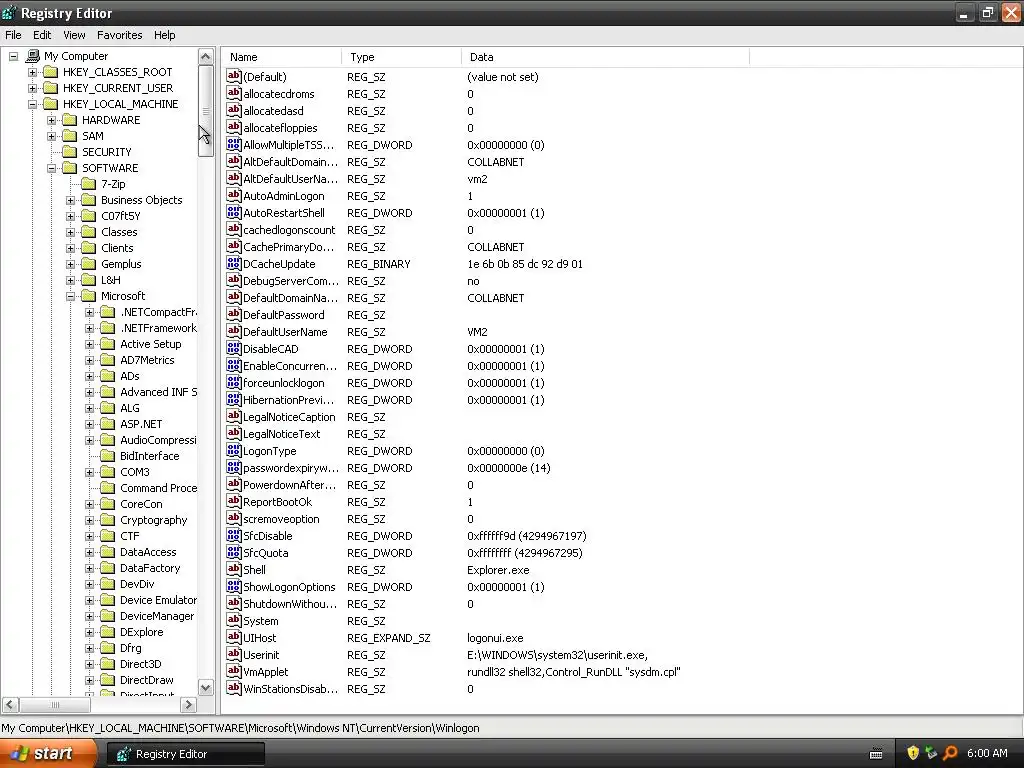1024x768 pixels.
Task: Click the tree horizontal scroll left arrow
Action: coord(10,705)
